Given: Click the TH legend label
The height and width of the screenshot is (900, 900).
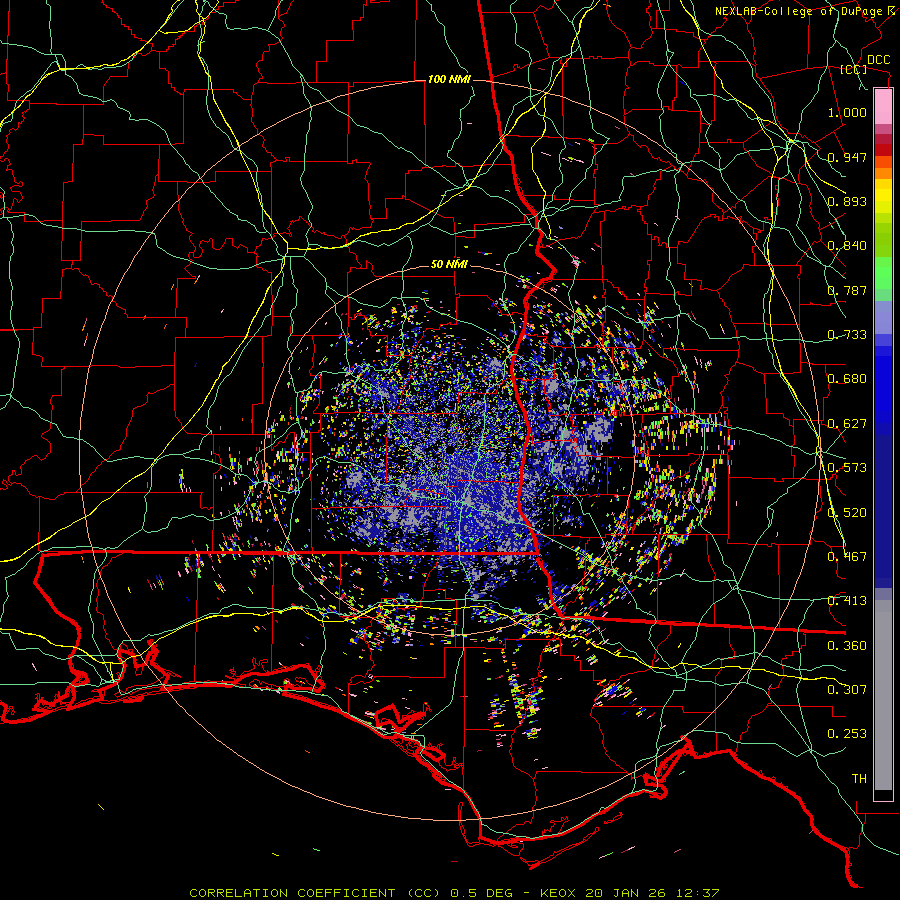Looking at the screenshot, I should click(x=859, y=779).
